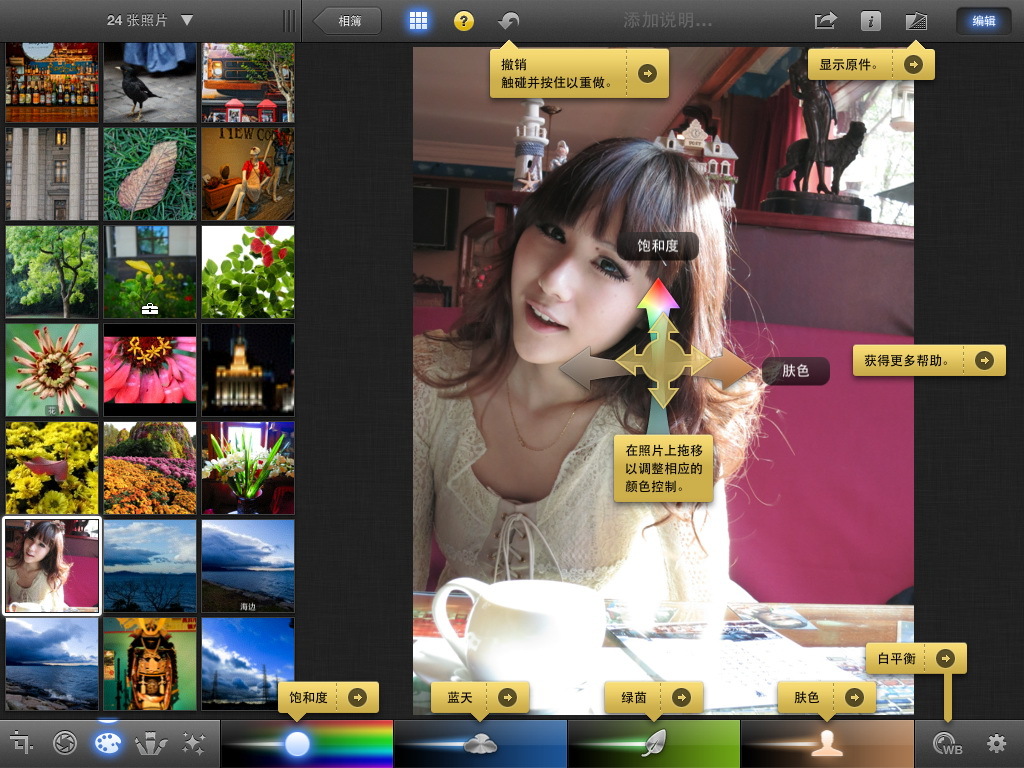Select the Crop tool

point(18,743)
